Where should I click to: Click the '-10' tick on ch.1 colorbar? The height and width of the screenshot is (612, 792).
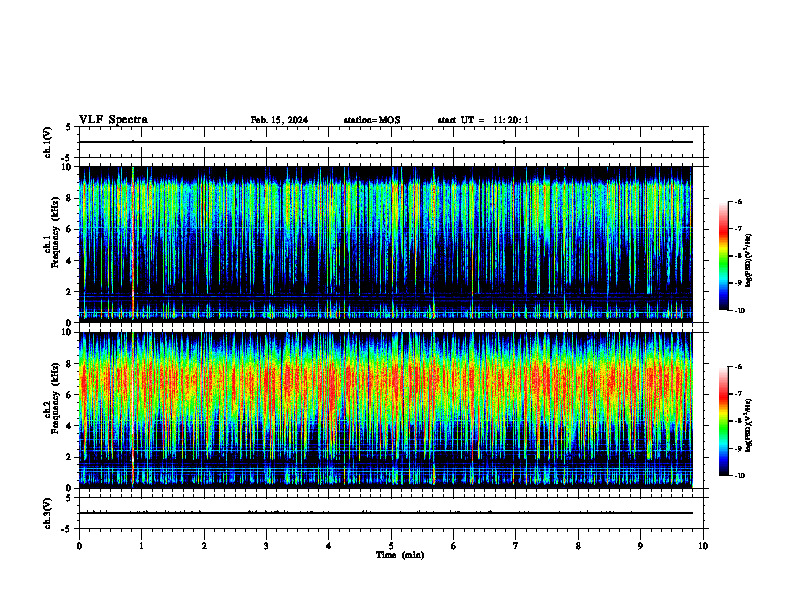tap(739, 311)
